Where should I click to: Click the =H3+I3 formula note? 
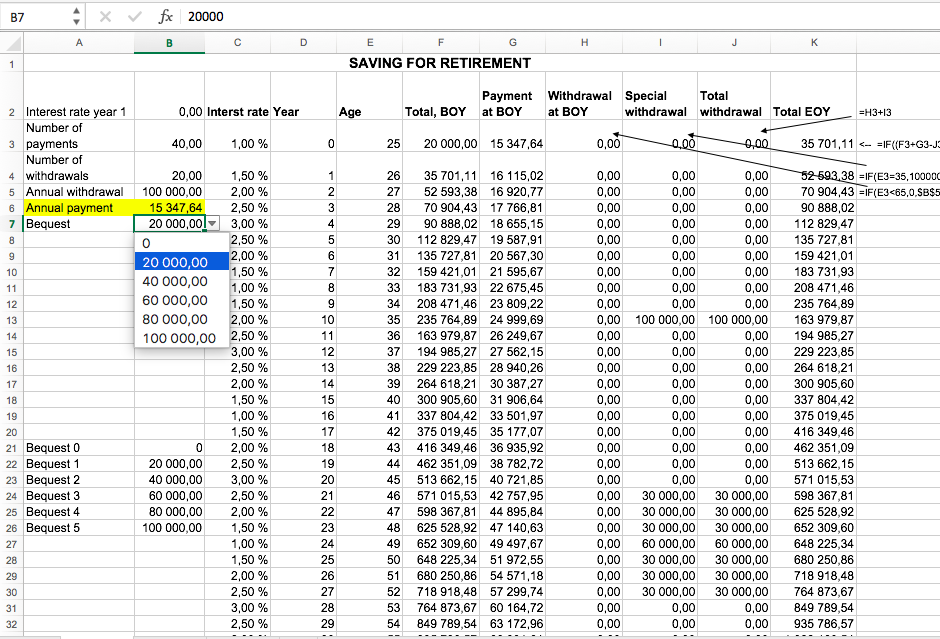(x=875, y=112)
